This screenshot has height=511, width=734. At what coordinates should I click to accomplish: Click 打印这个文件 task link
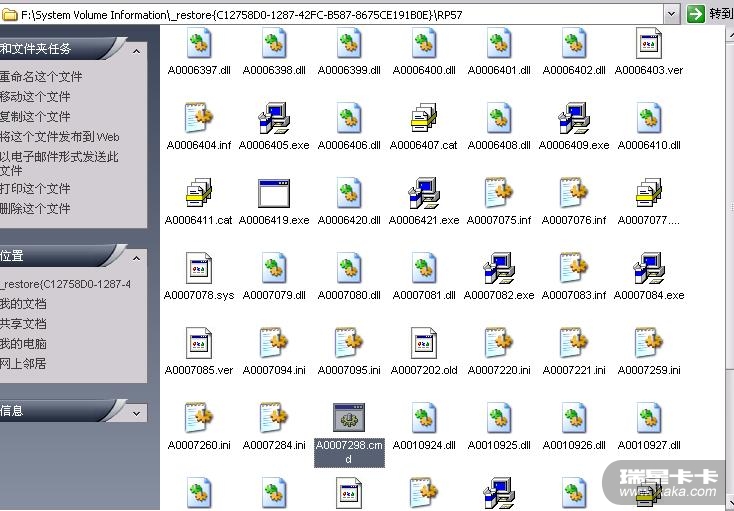pos(35,189)
